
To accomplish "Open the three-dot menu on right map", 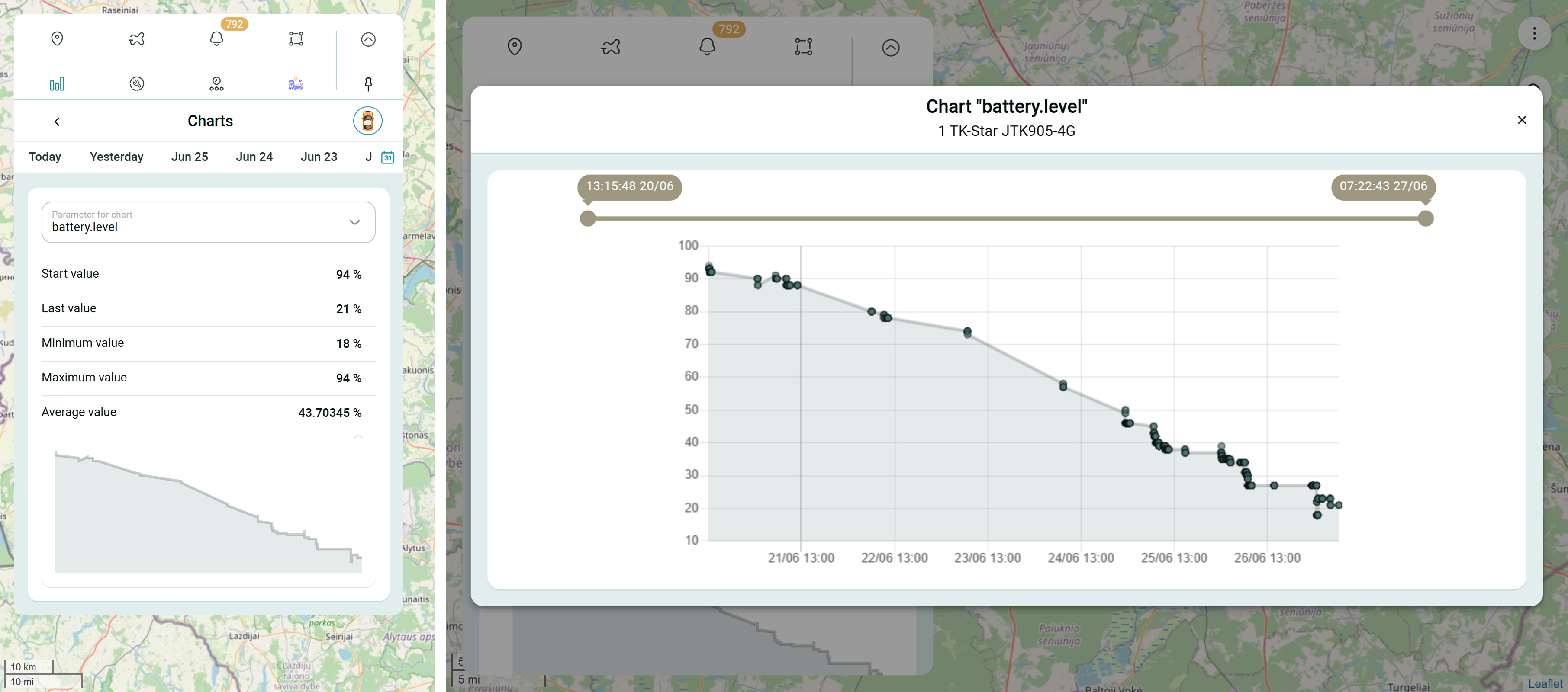I will 1534,33.
